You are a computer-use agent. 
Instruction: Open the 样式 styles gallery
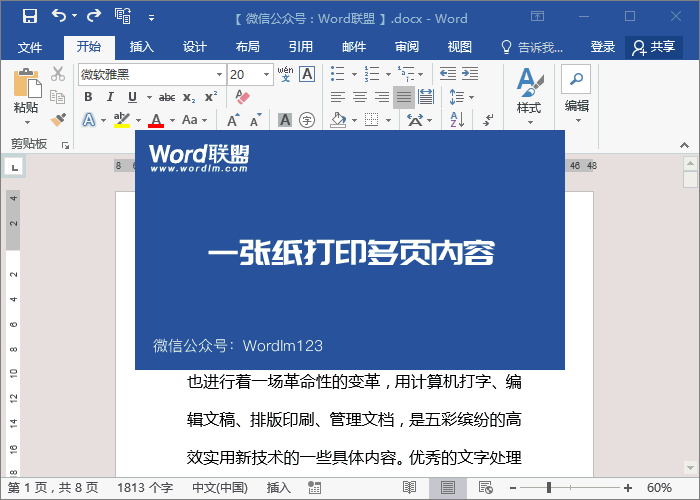click(x=529, y=96)
